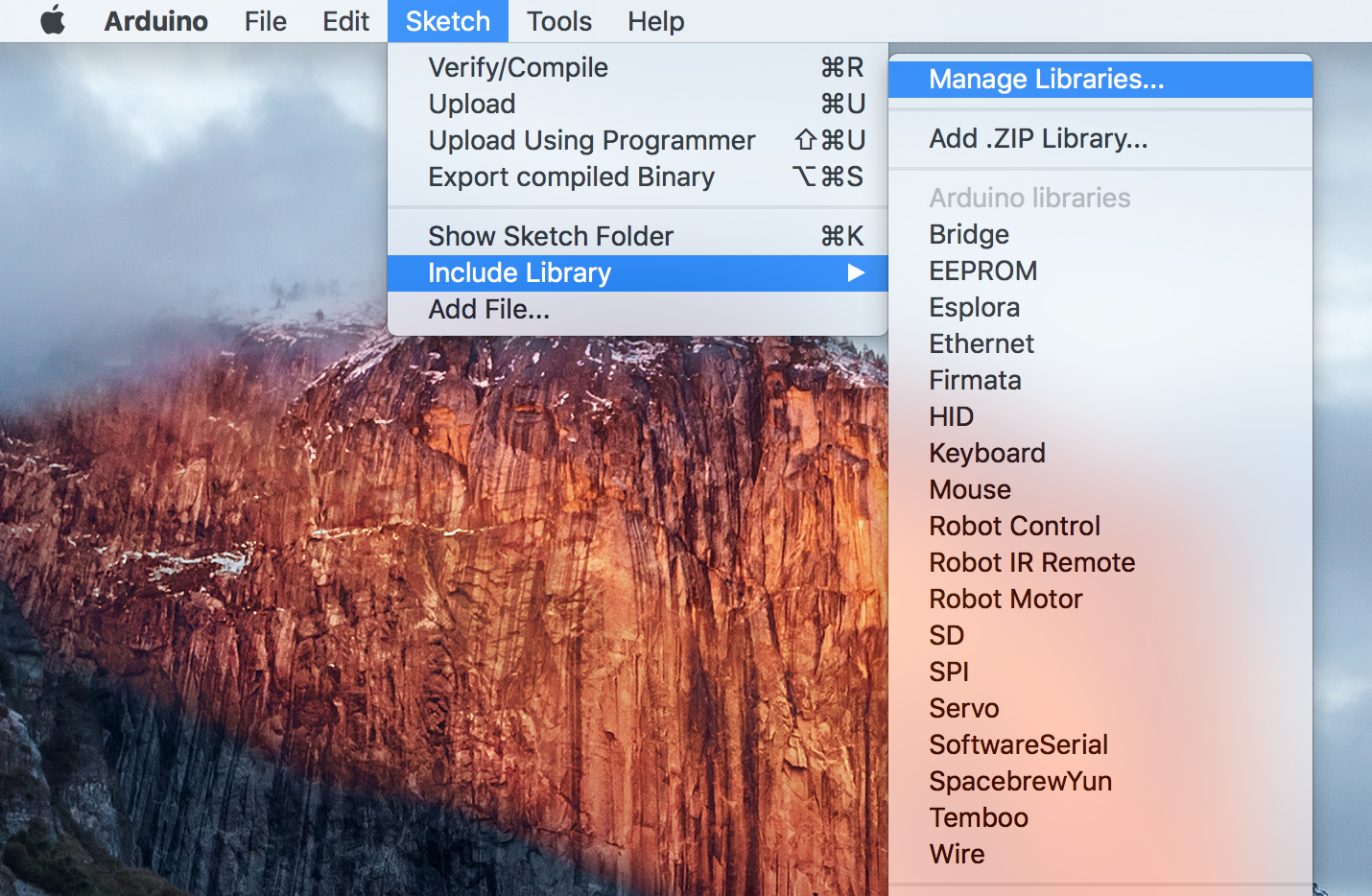Include the Ethernet library
The width and height of the screenshot is (1372, 896).
pos(1100,343)
